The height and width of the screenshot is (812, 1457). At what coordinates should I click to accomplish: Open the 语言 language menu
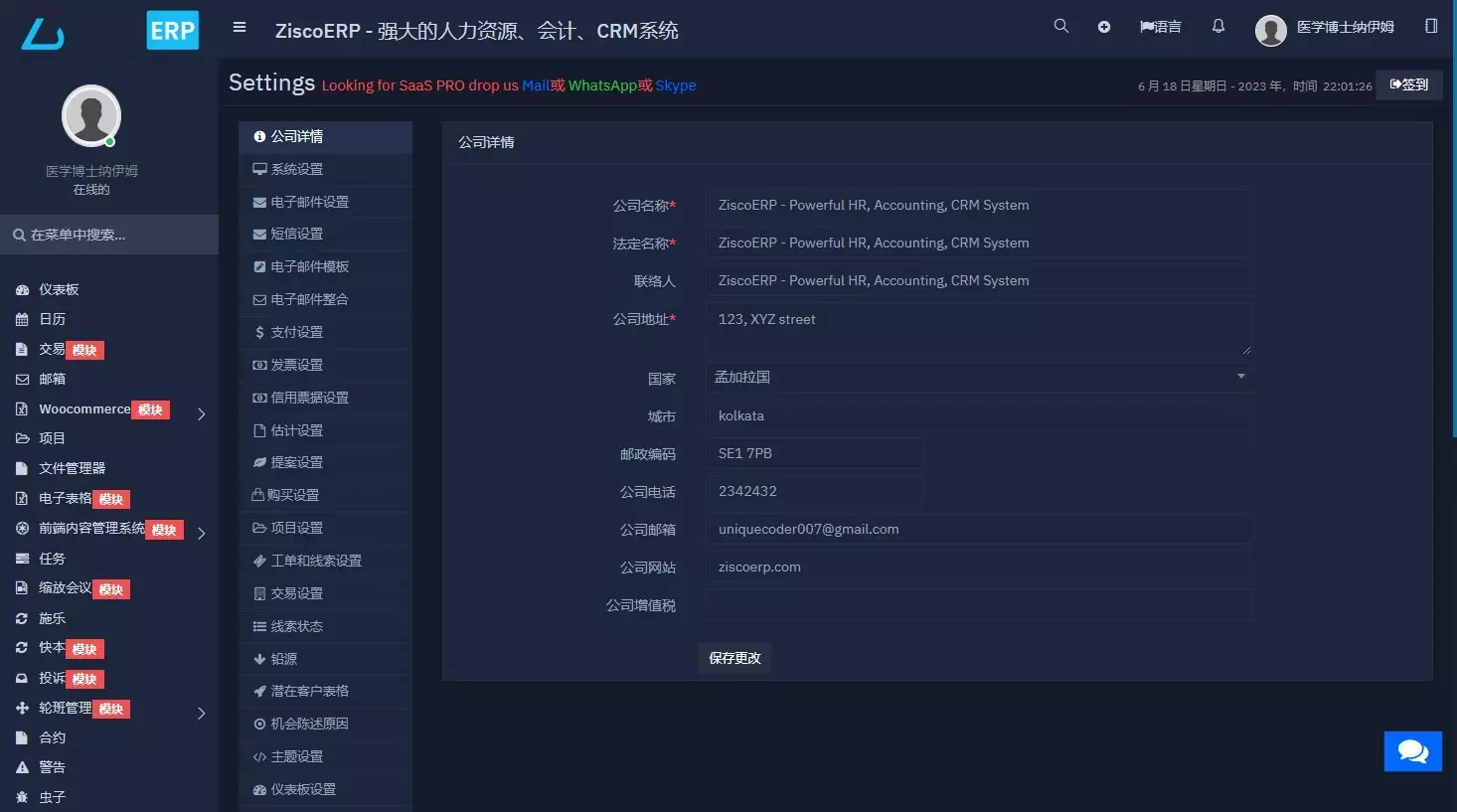1161,27
